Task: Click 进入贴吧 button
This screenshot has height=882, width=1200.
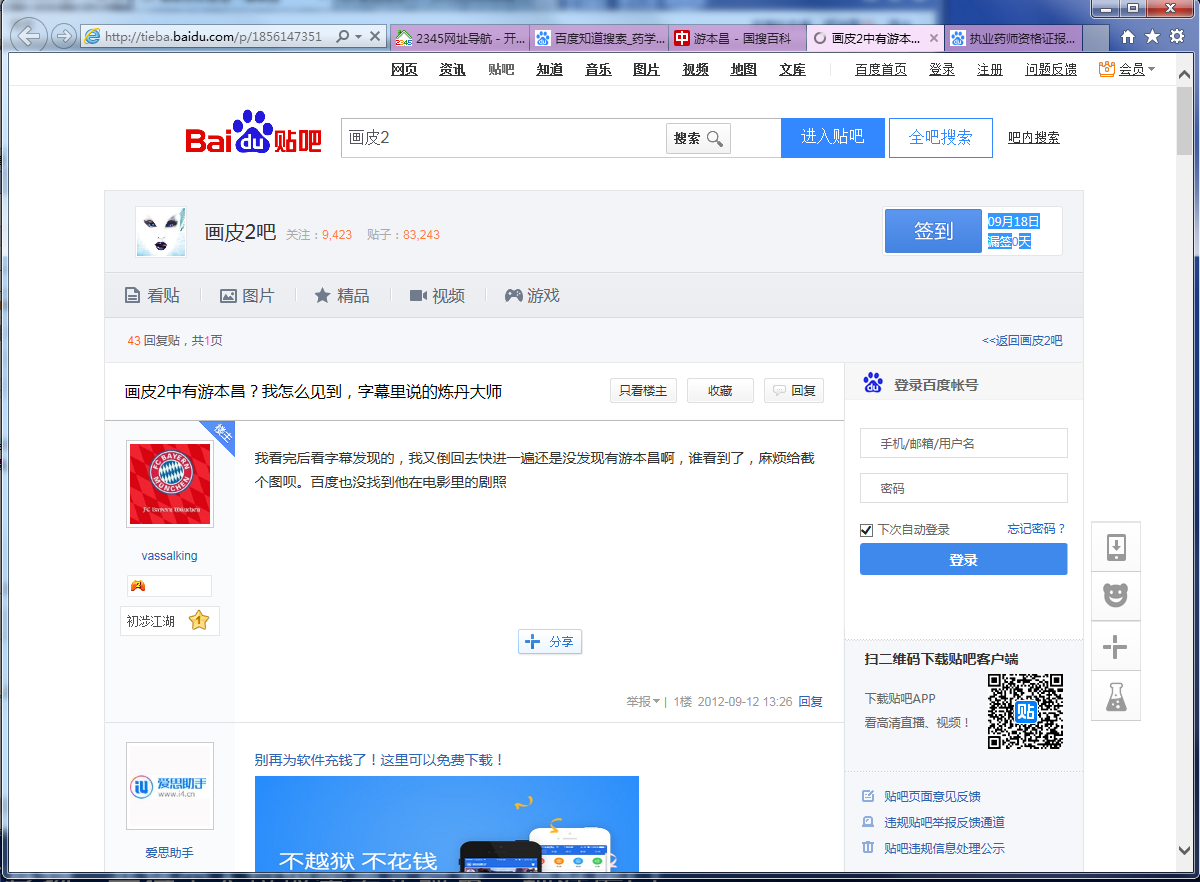Action: [x=833, y=137]
